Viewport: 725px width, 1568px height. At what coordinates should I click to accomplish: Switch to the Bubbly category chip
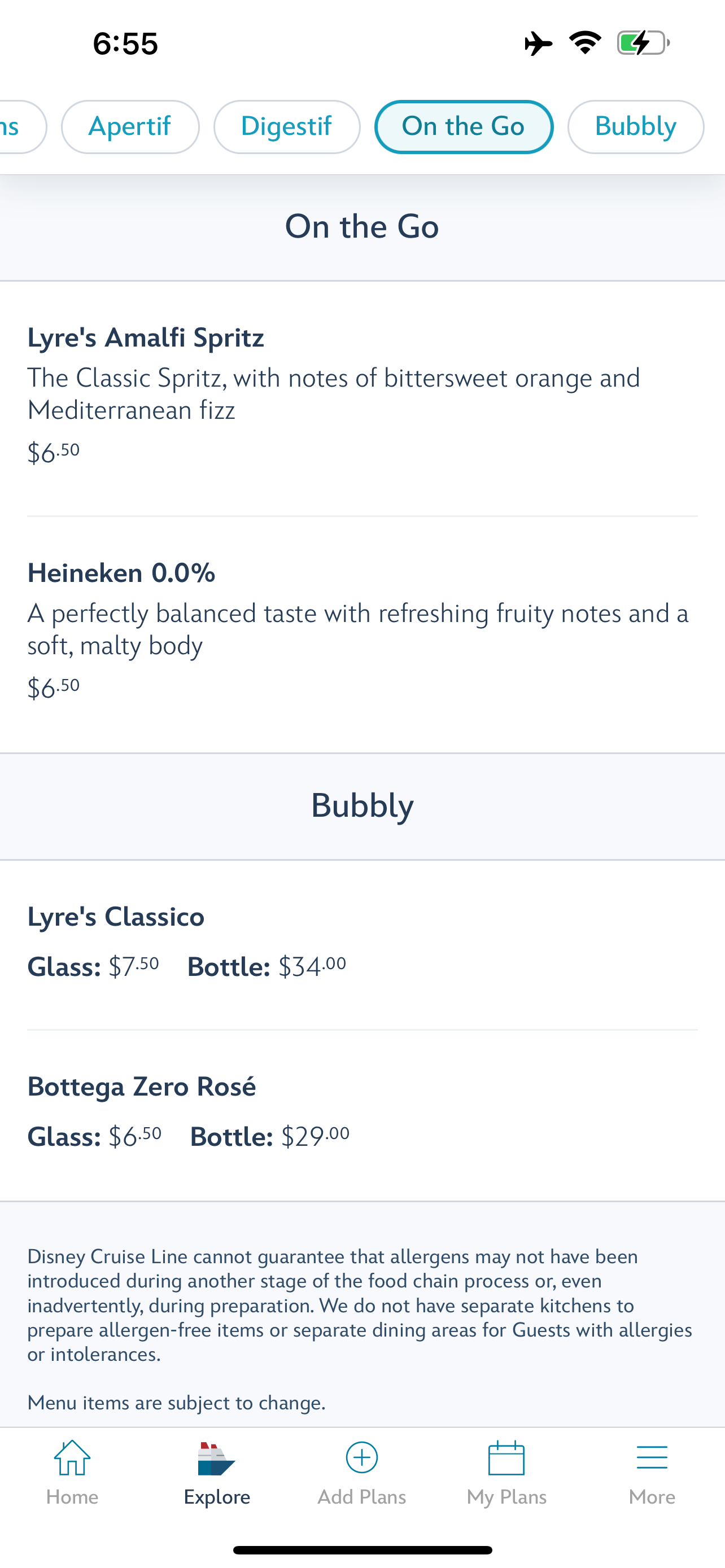(636, 126)
